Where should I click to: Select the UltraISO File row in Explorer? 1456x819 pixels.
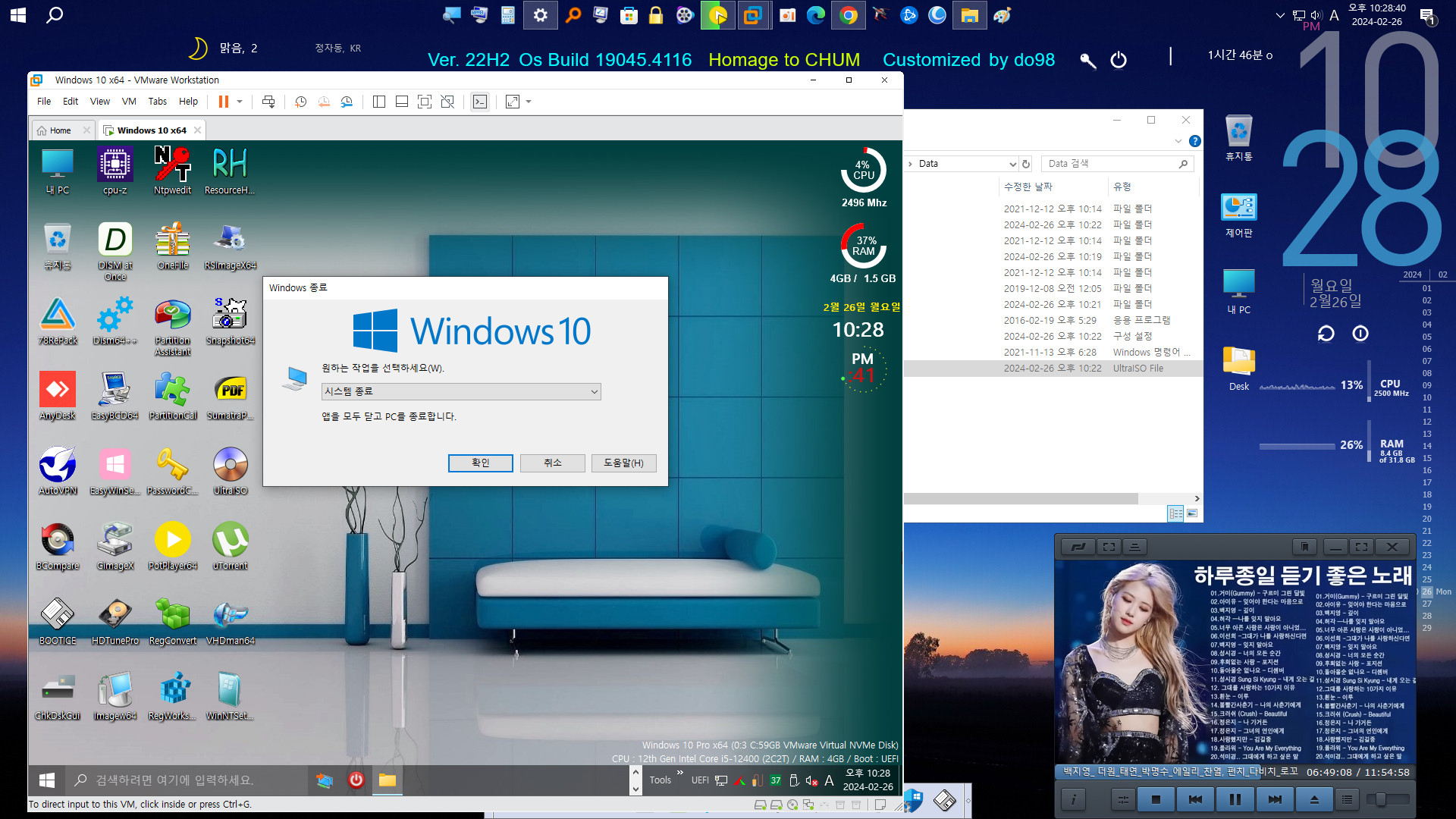(x=1053, y=369)
